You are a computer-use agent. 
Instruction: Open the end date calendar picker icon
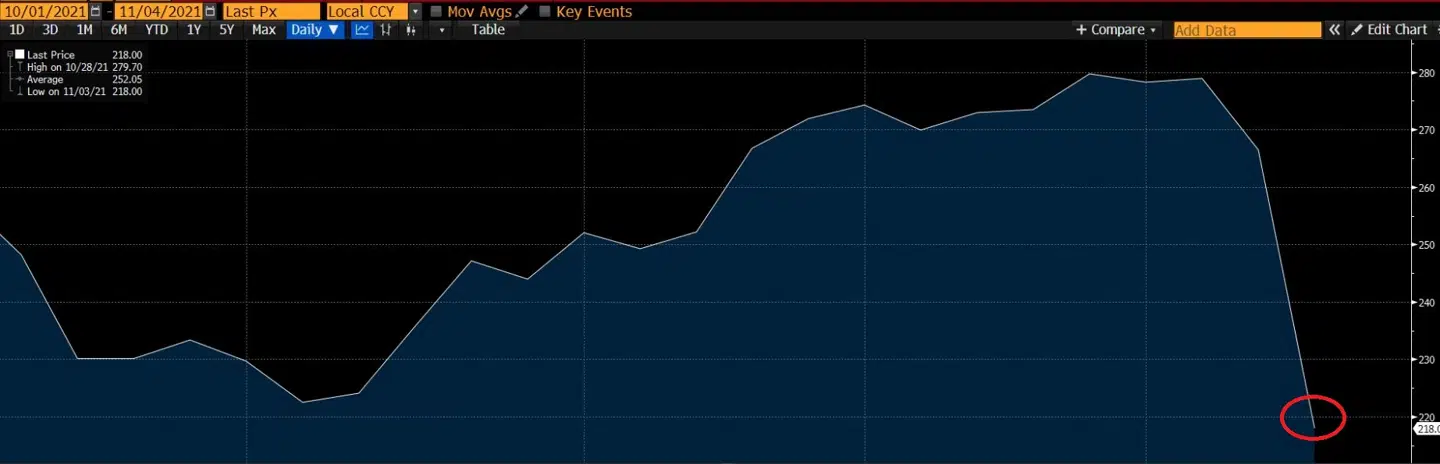[209, 12]
